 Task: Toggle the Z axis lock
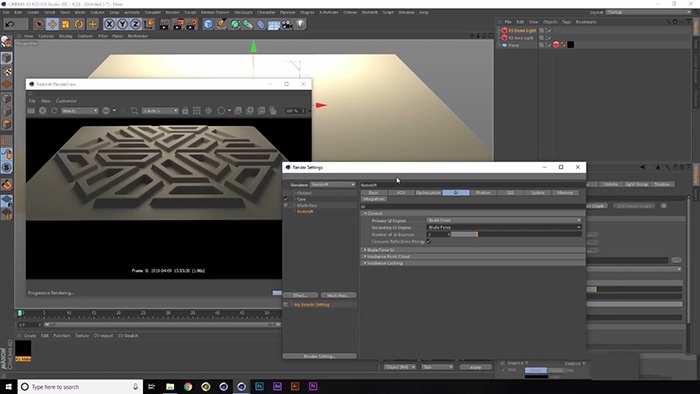pos(135,24)
